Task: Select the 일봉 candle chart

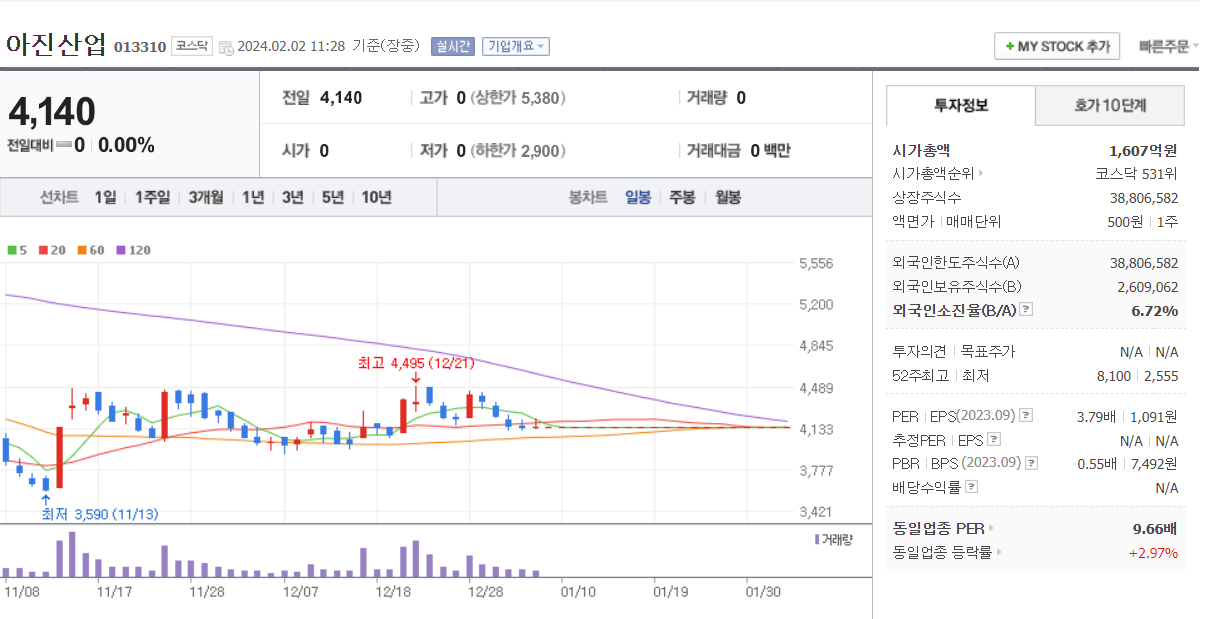Action: pos(638,197)
